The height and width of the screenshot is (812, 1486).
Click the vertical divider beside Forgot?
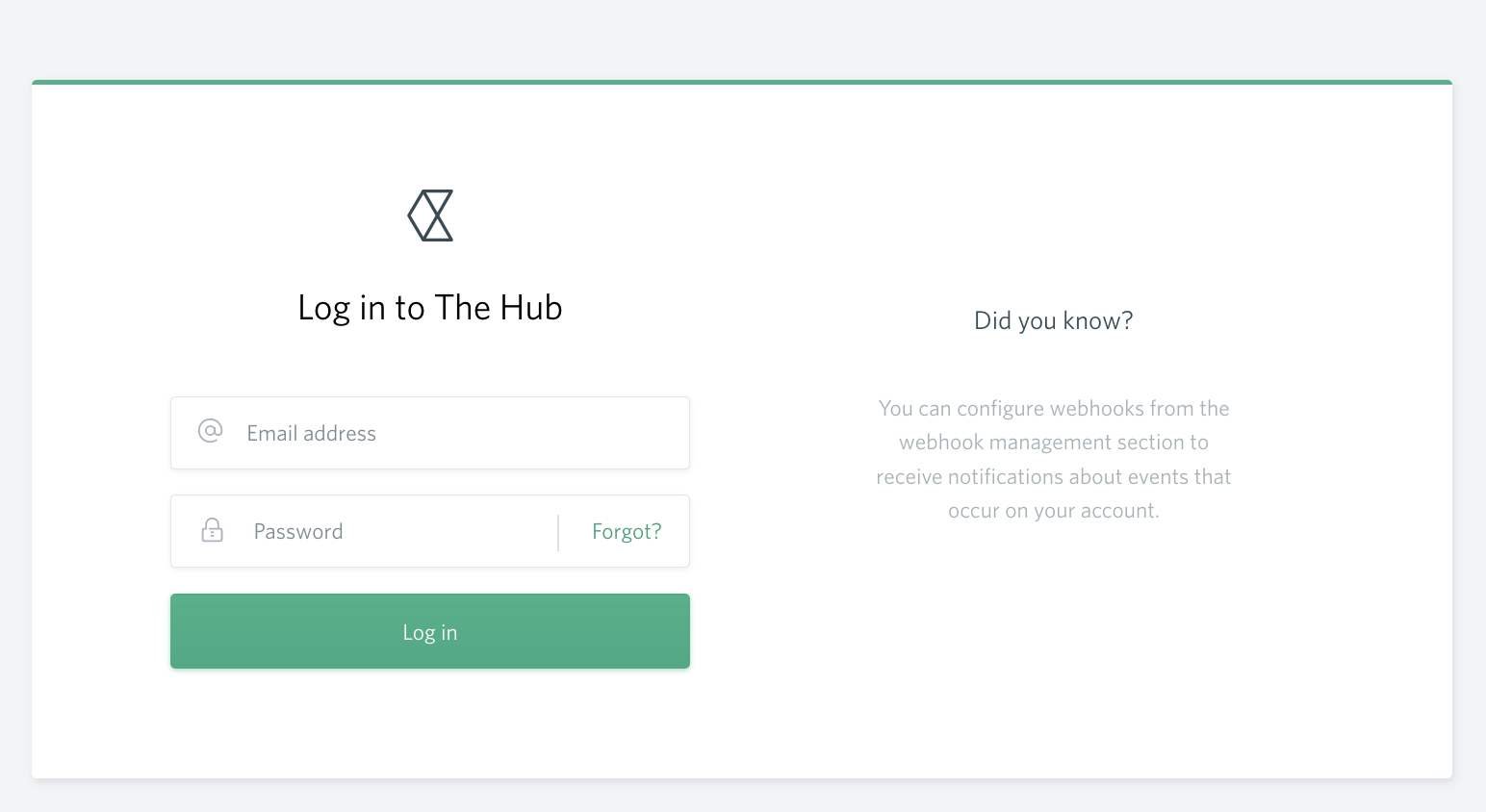pyautogui.click(x=558, y=532)
